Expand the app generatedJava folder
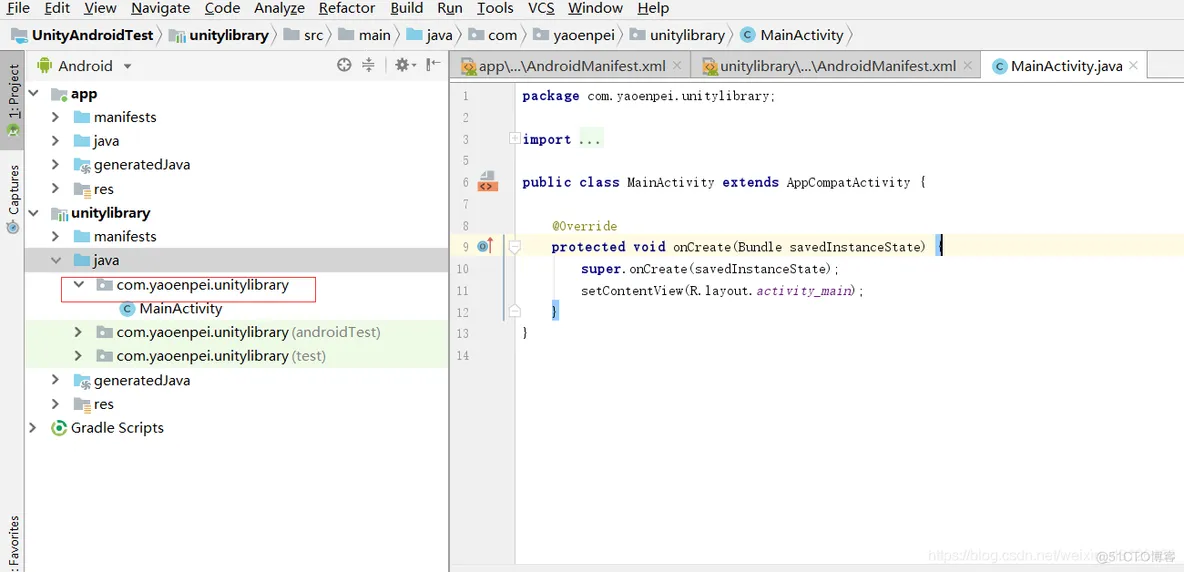The height and width of the screenshot is (572, 1184). click(55, 165)
